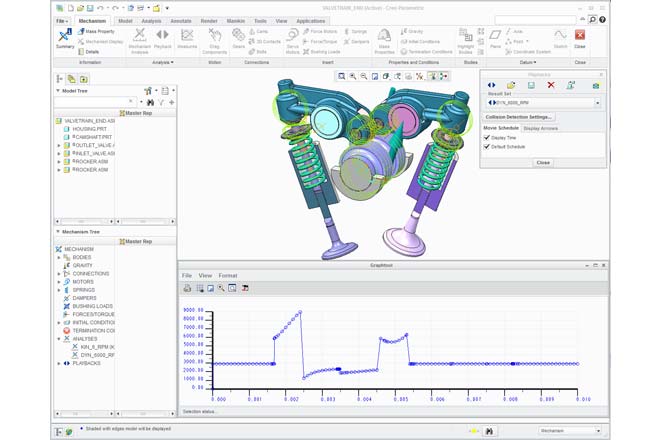Open Mass Properties in ribbon

point(384,41)
